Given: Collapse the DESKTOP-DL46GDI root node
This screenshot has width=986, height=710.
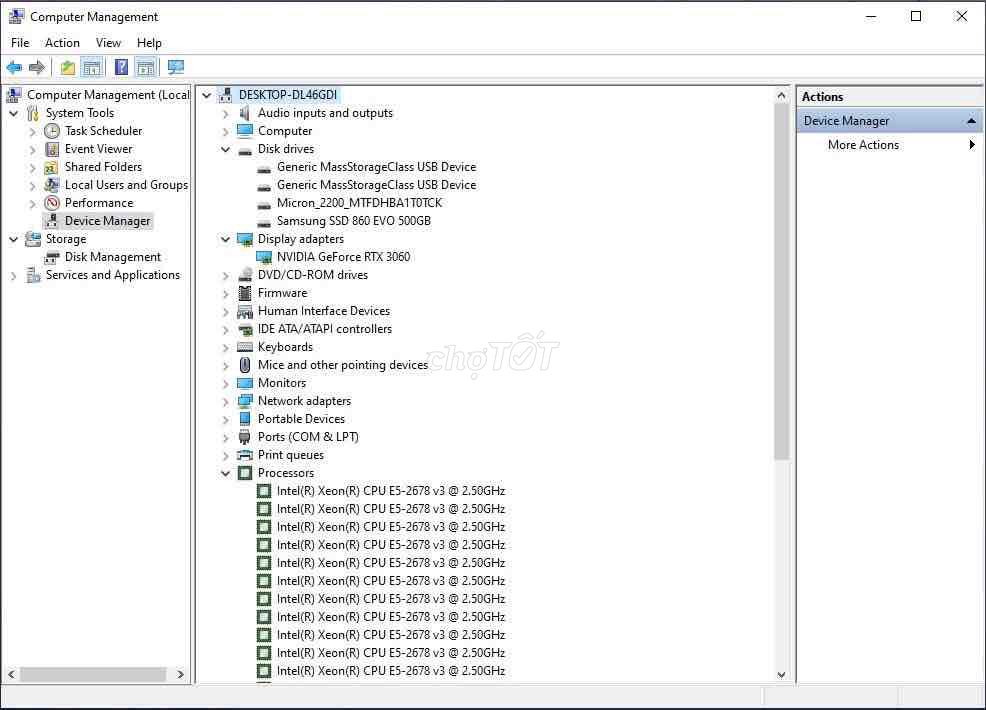Looking at the screenshot, I should [207, 95].
